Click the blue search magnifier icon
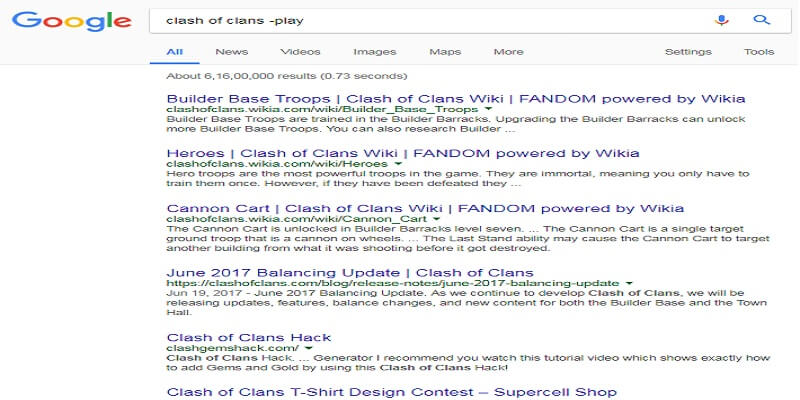This screenshot has height=400, width=800. point(761,20)
